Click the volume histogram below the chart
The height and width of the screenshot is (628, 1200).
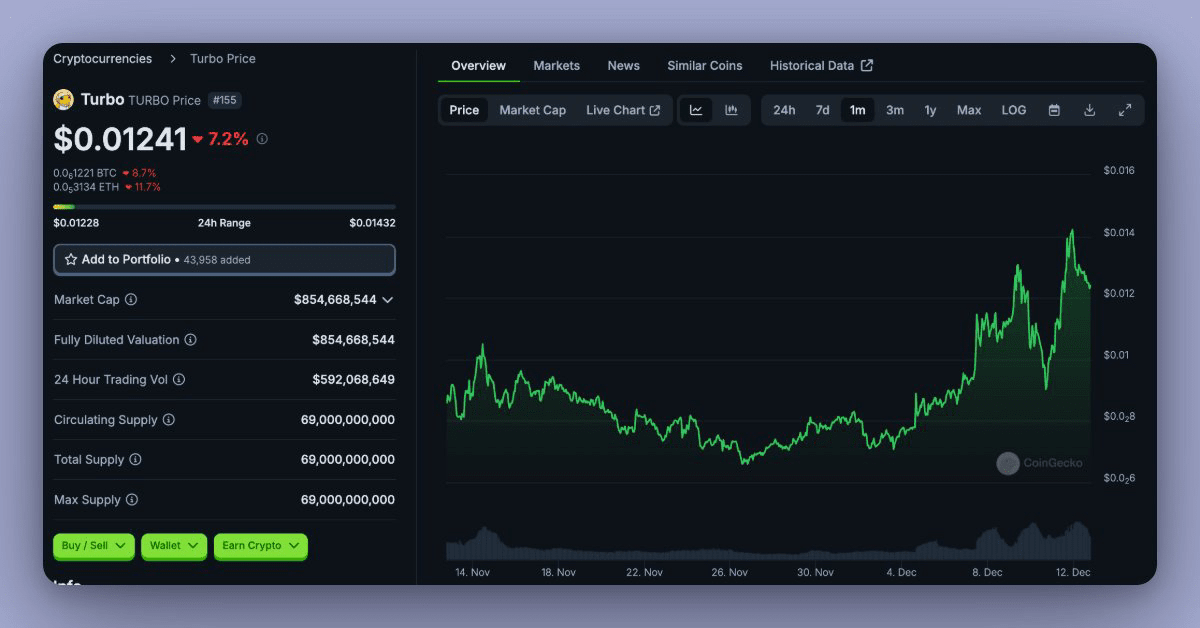tap(768, 543)
